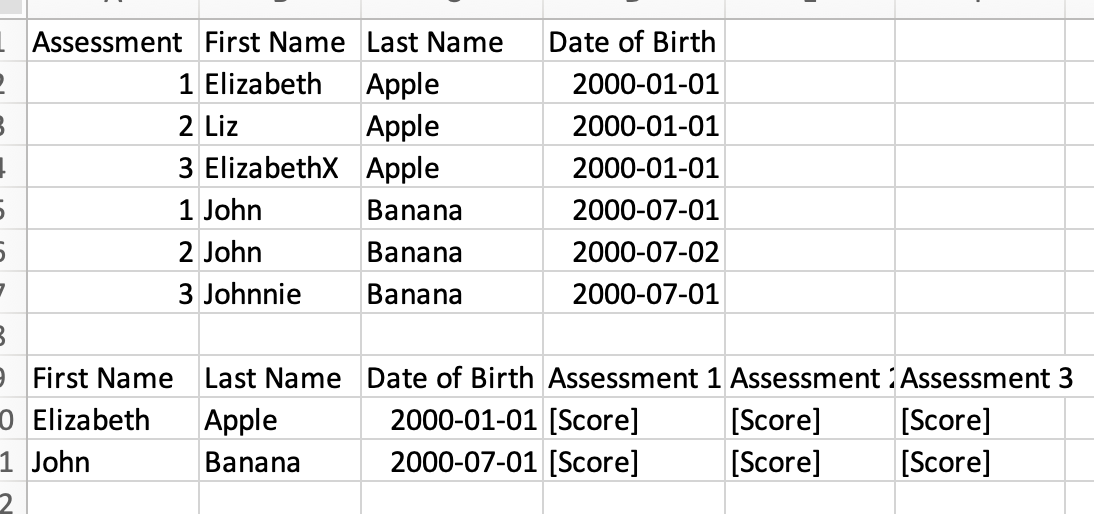The height and width of the screenshot is (514, 1094).
Task: Click John's [Score] cell under Assessment 3
Action: [945, 462]
